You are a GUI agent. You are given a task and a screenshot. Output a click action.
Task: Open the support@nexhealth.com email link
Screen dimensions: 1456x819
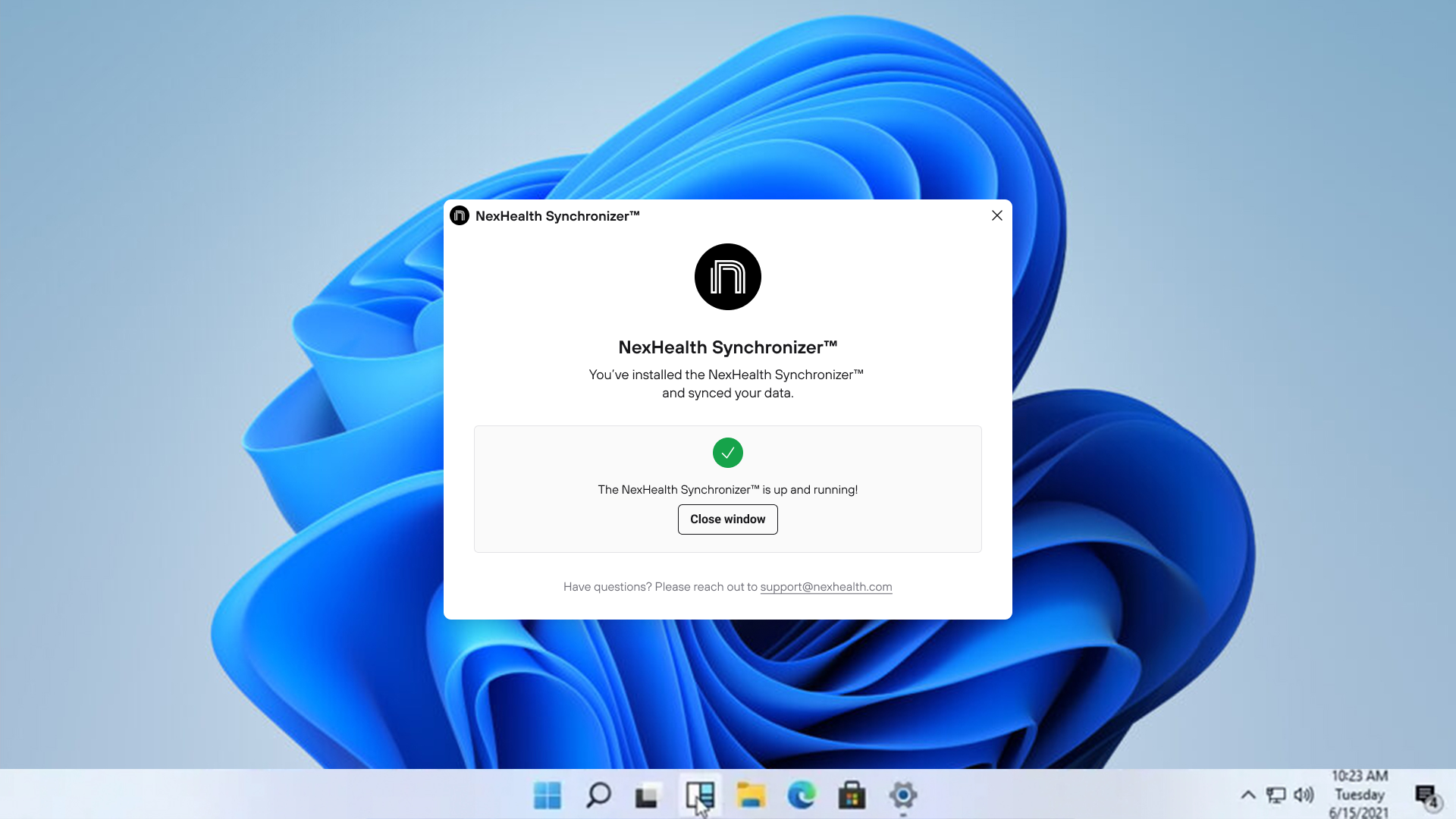coord(826,587)
